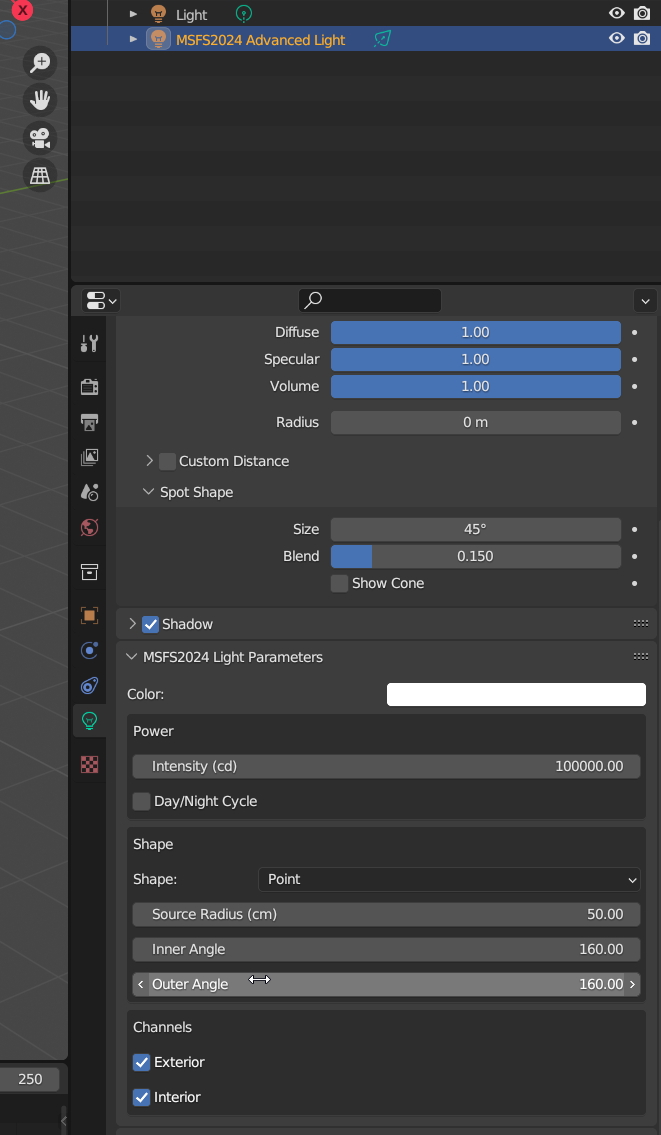This screenshot has height=1135, width=661.
Task: Hide MSFS2024 Advanced Light via eye icon
Action: (x=616, y=38)
